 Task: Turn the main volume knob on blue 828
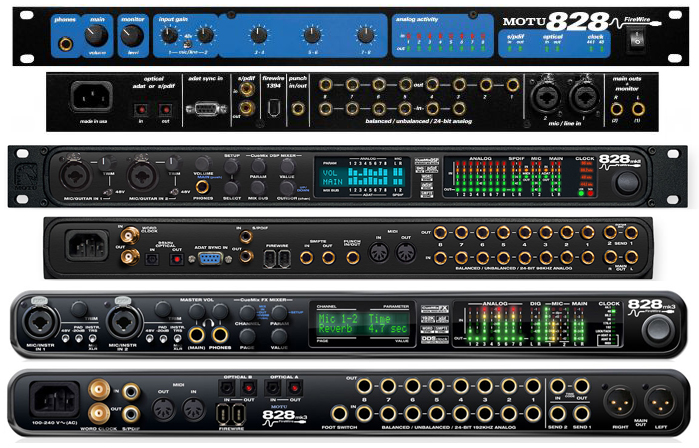(x=96, y=36)
